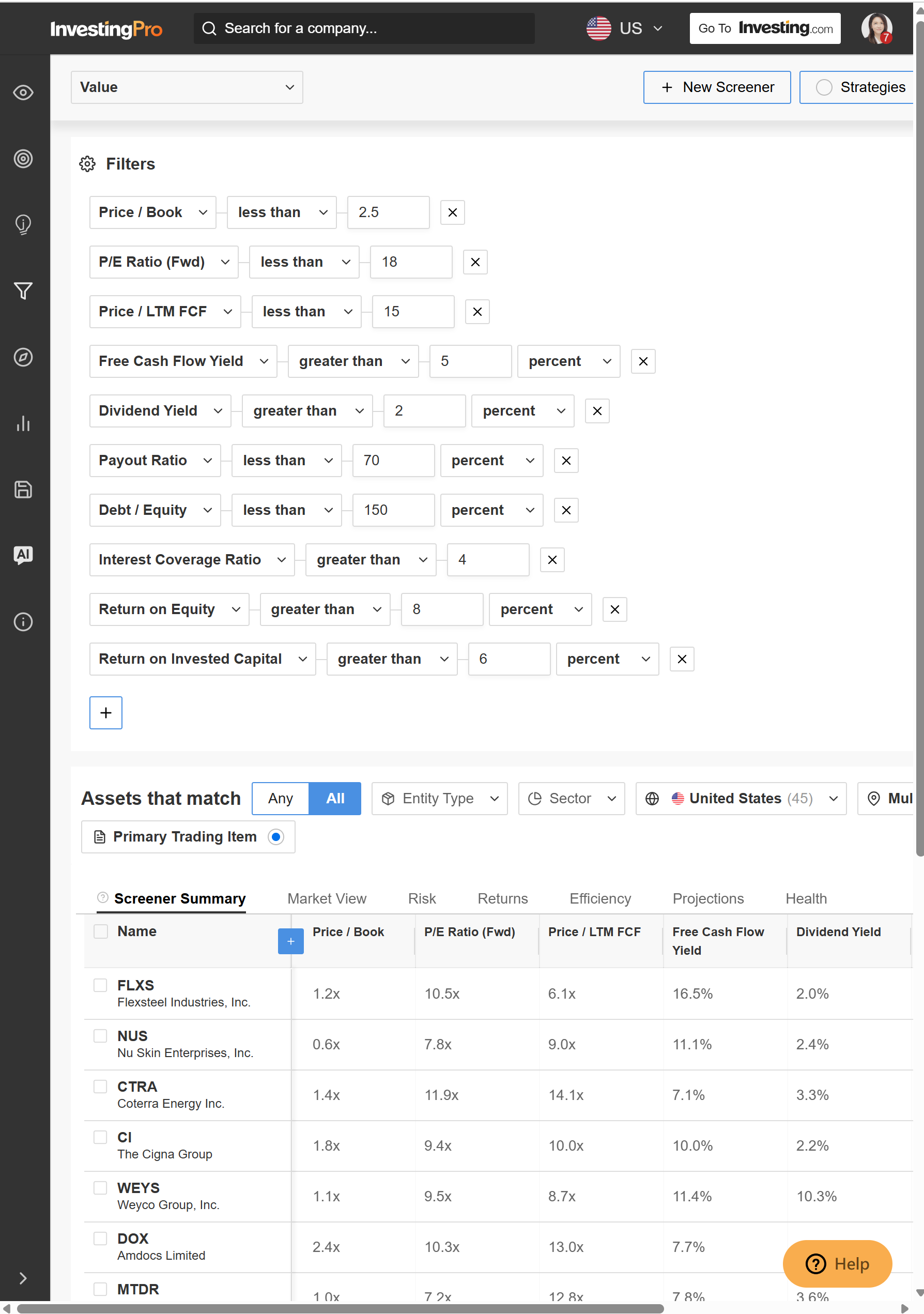This screenshot has height=1314, width=924.
Task: Check the DOX row checkbox
Action: click(x=101, y=1239)
